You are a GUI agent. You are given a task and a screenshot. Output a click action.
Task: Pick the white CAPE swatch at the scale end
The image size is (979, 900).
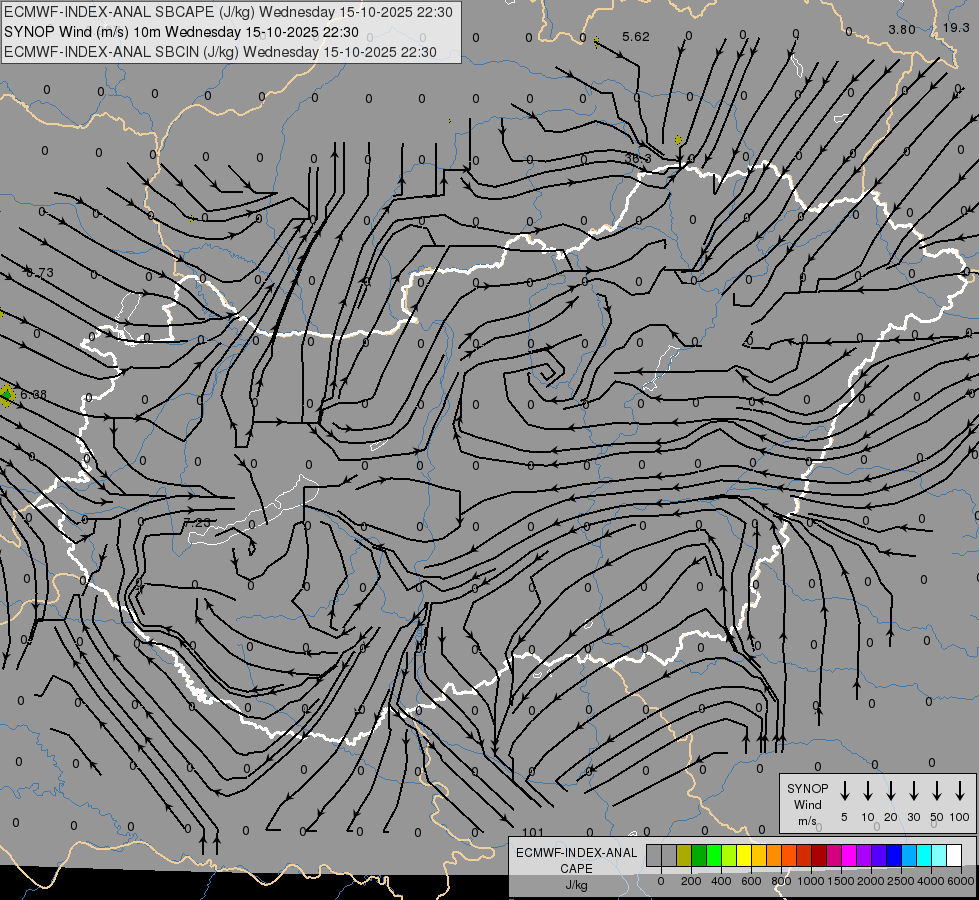pyautogui.click(x=955, y=855)
